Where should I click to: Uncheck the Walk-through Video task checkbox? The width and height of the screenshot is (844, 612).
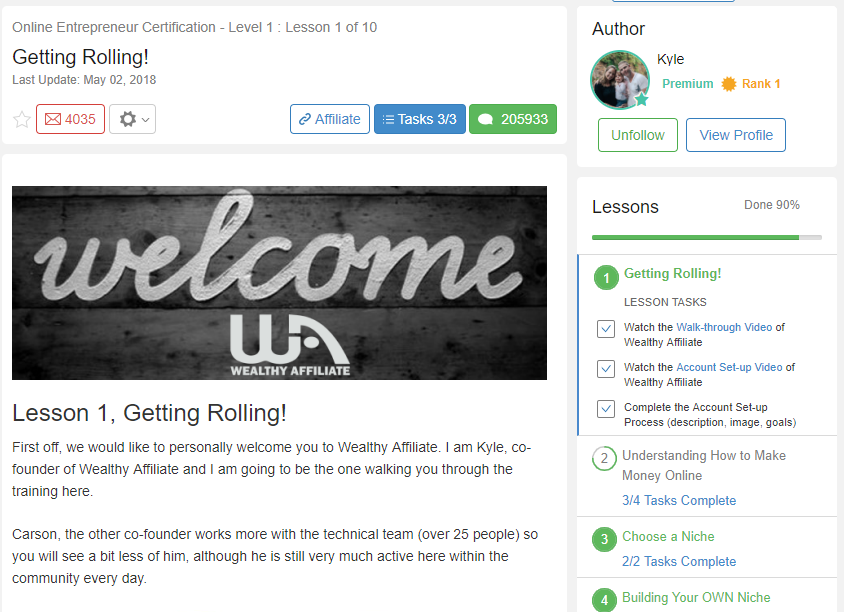click(x=606, y=329)
